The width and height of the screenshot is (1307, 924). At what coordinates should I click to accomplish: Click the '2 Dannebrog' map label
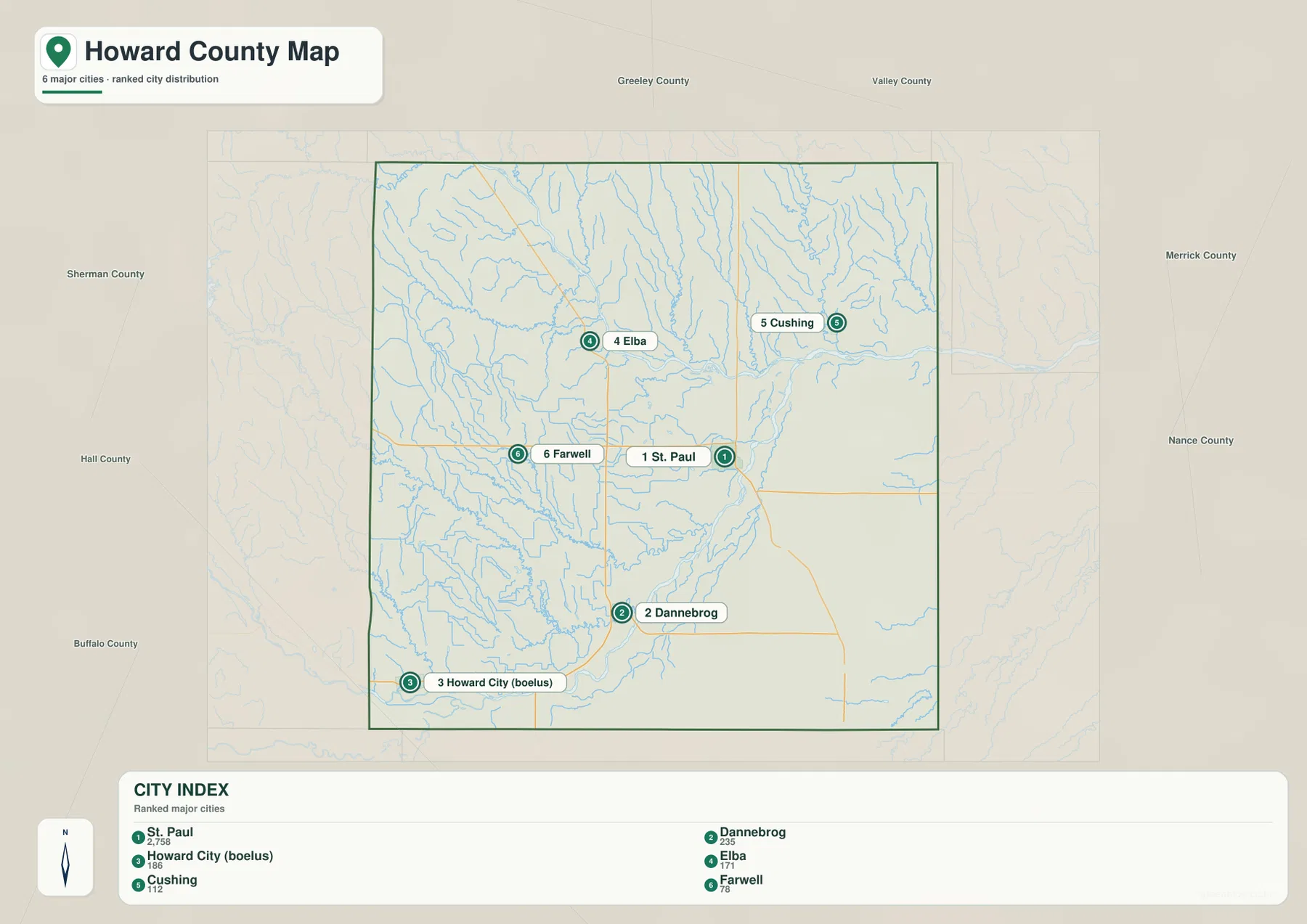coord(681,613)
